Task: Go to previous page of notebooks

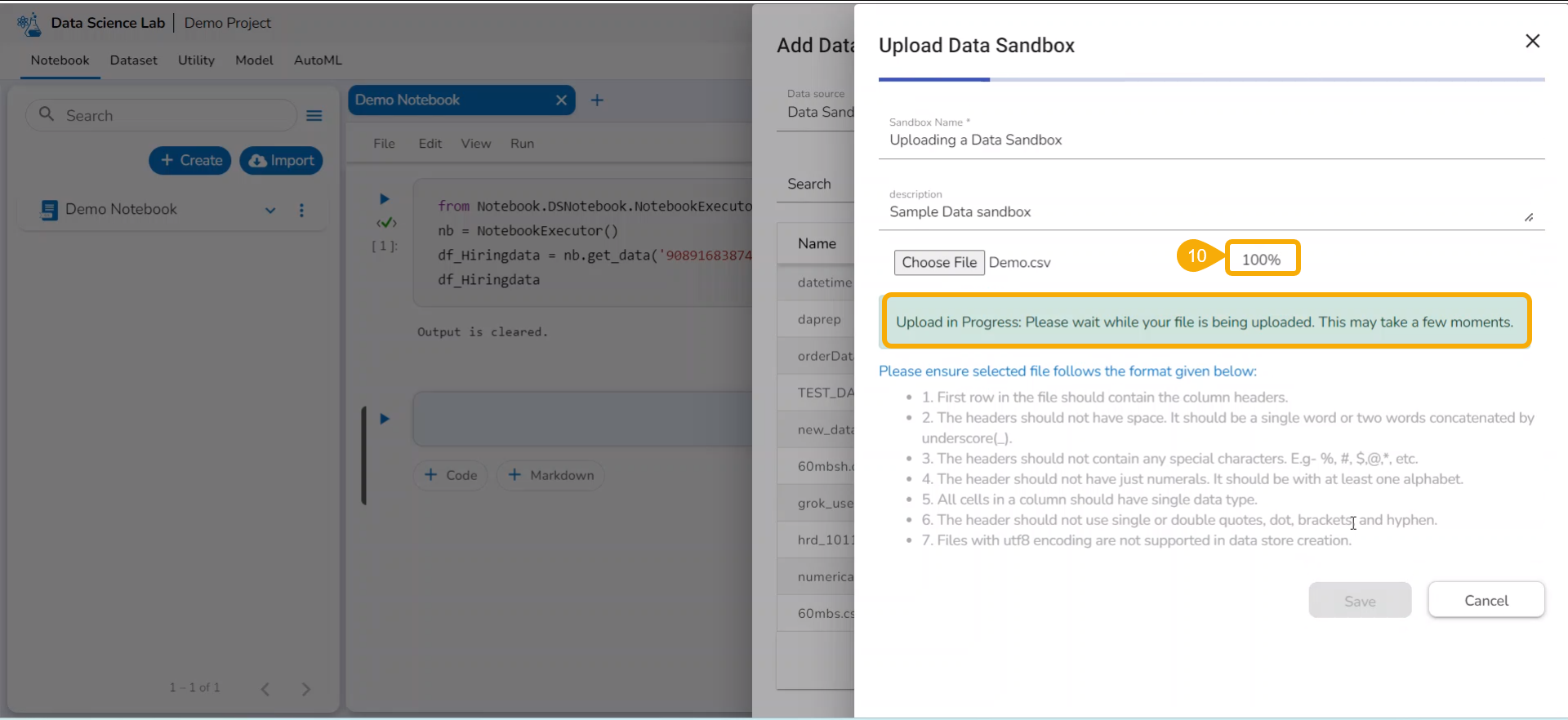Action: (x=265, y=689)
